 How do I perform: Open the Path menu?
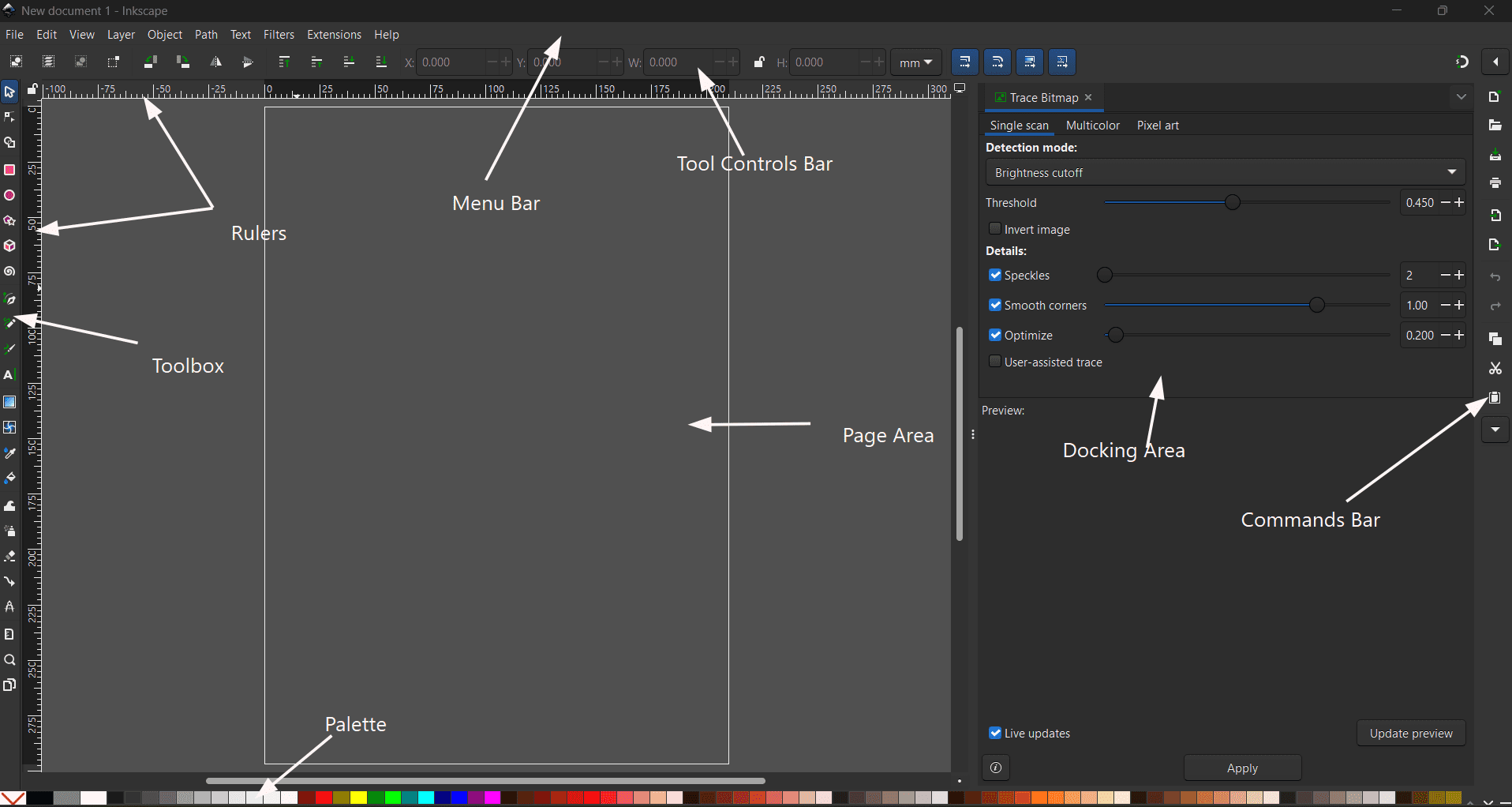pos(206,35)
